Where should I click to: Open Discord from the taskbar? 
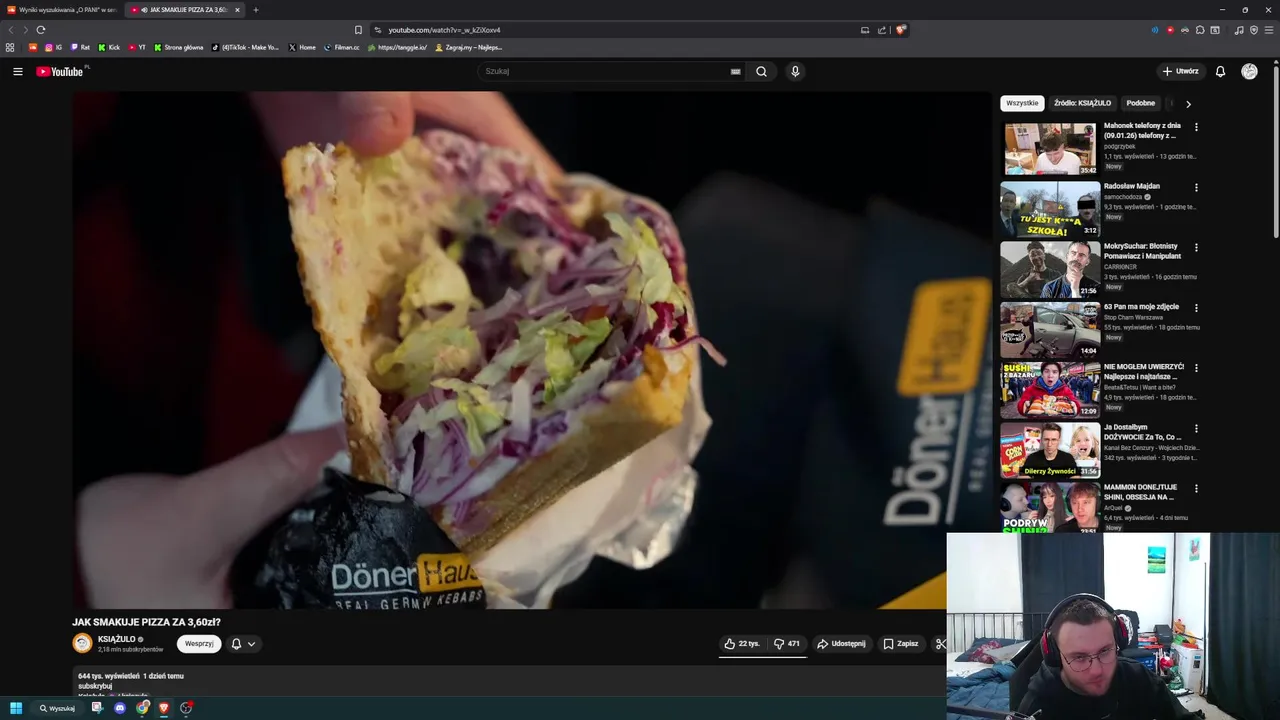(x=120, y=708)
